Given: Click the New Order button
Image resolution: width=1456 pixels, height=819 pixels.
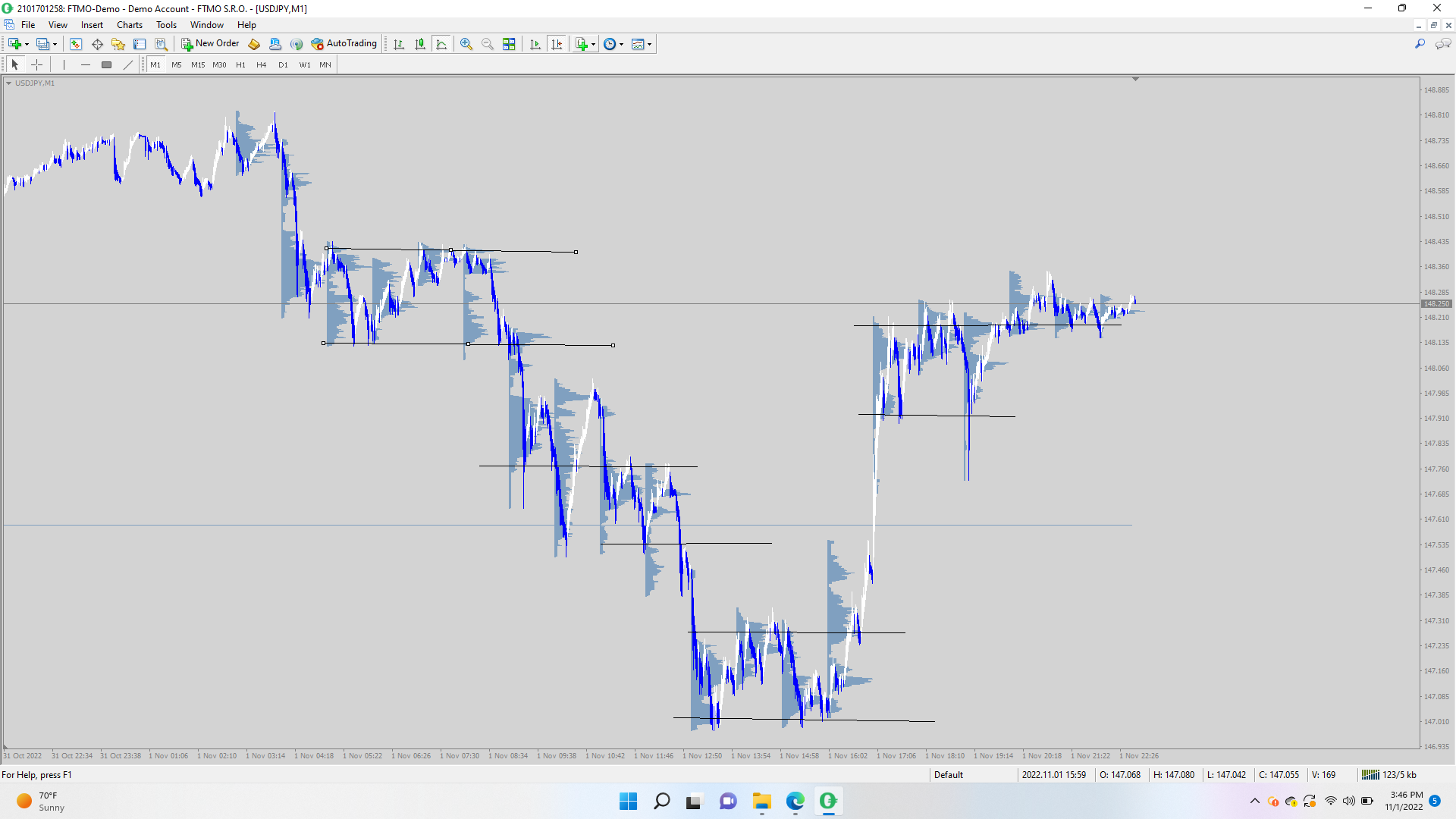Looking at the screenshot, I should (210, 44).
